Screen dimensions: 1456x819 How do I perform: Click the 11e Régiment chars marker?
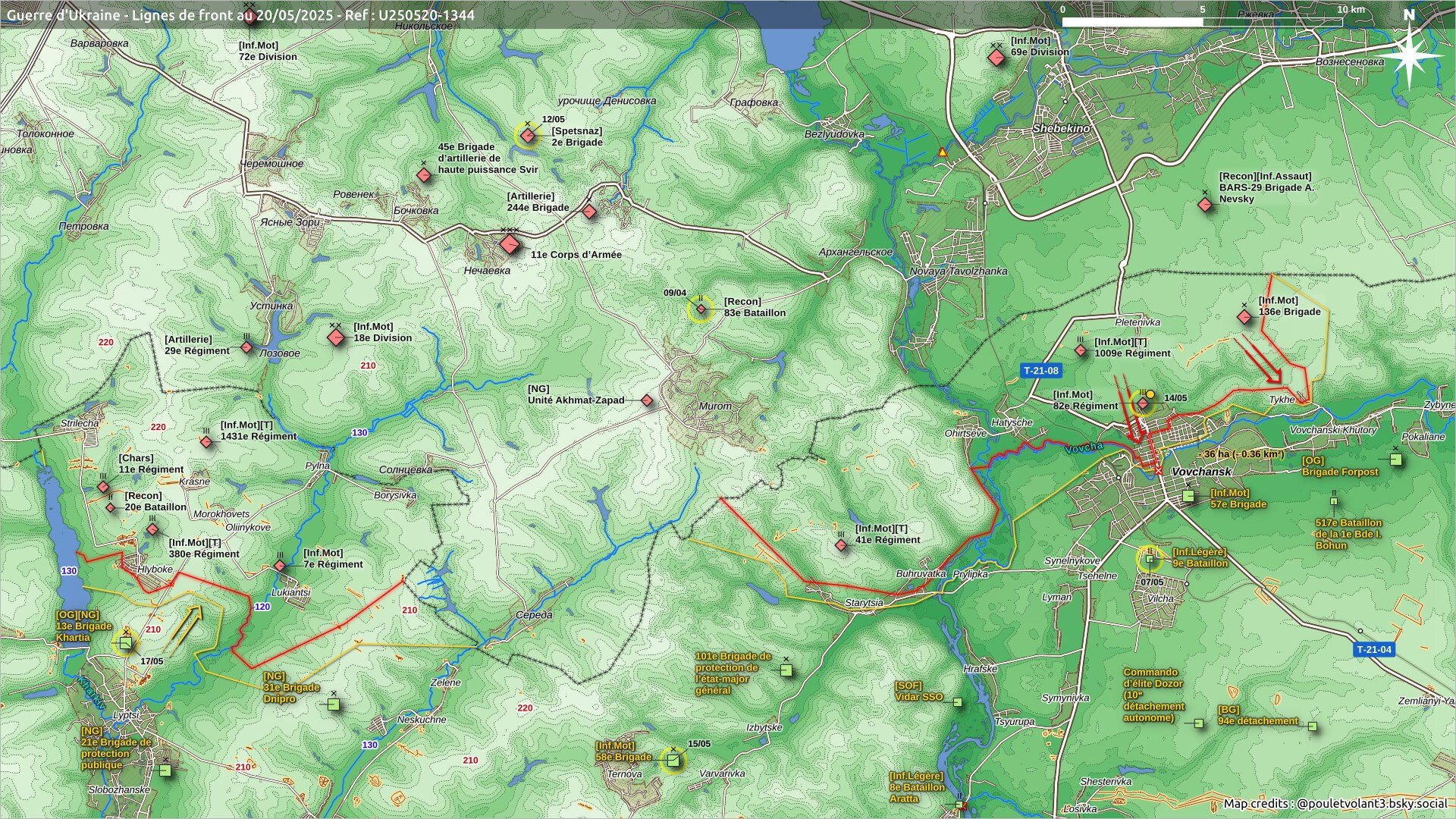[x=103, y=487]
